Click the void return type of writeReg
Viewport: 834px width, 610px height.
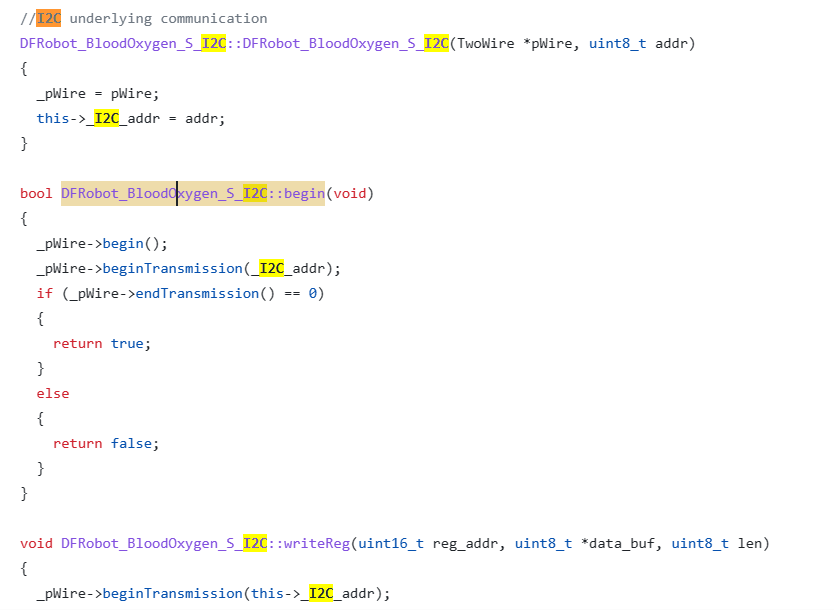pos(36,543)
